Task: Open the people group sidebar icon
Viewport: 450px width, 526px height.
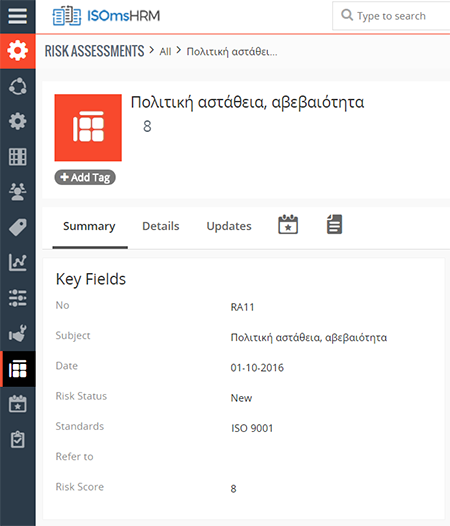Action: [17, 192]
